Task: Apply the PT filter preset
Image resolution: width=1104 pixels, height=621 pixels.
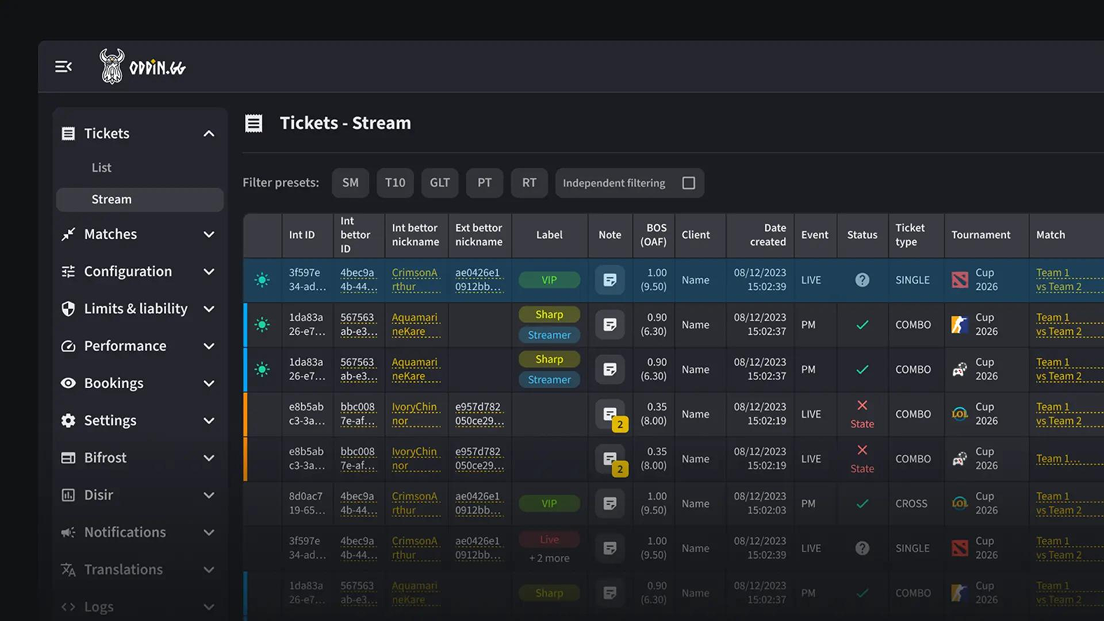Action: point(484,183)
